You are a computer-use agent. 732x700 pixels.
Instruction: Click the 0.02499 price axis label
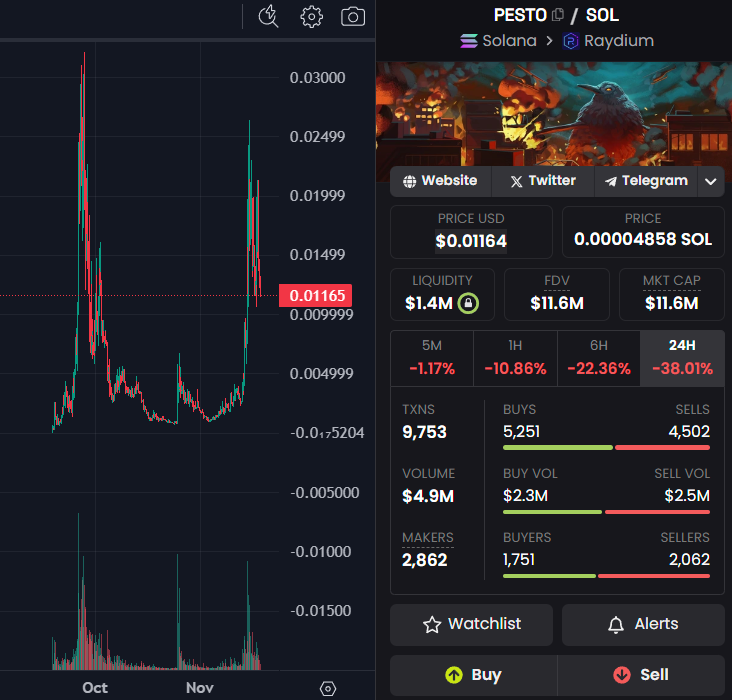tap(317, 137)
